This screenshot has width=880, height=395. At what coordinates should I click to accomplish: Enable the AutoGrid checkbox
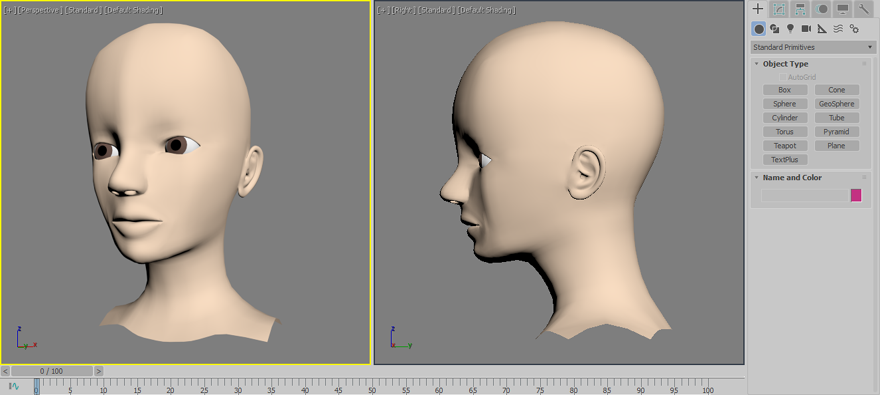coord(783,77)
